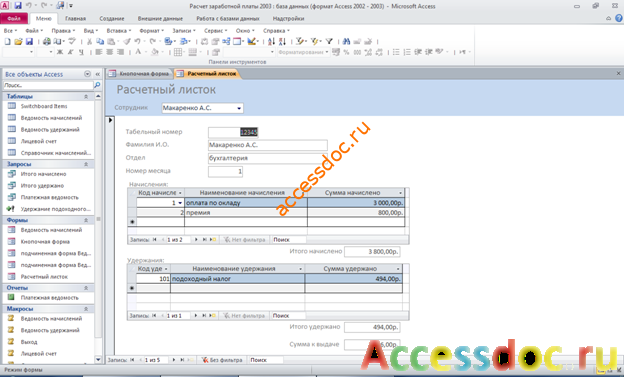
Task: Open the Записи menu
Action: pyautogui.click(x=184, y=31)
